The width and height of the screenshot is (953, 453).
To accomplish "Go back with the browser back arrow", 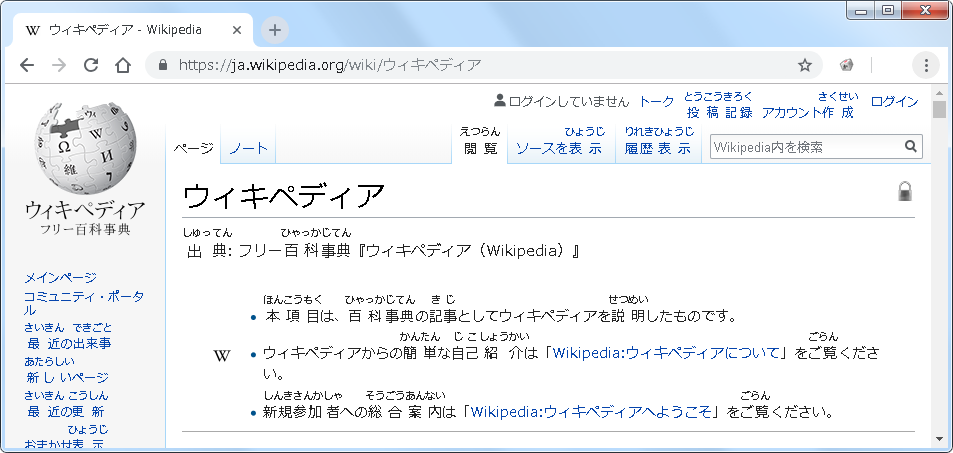I will coord(27,65).
